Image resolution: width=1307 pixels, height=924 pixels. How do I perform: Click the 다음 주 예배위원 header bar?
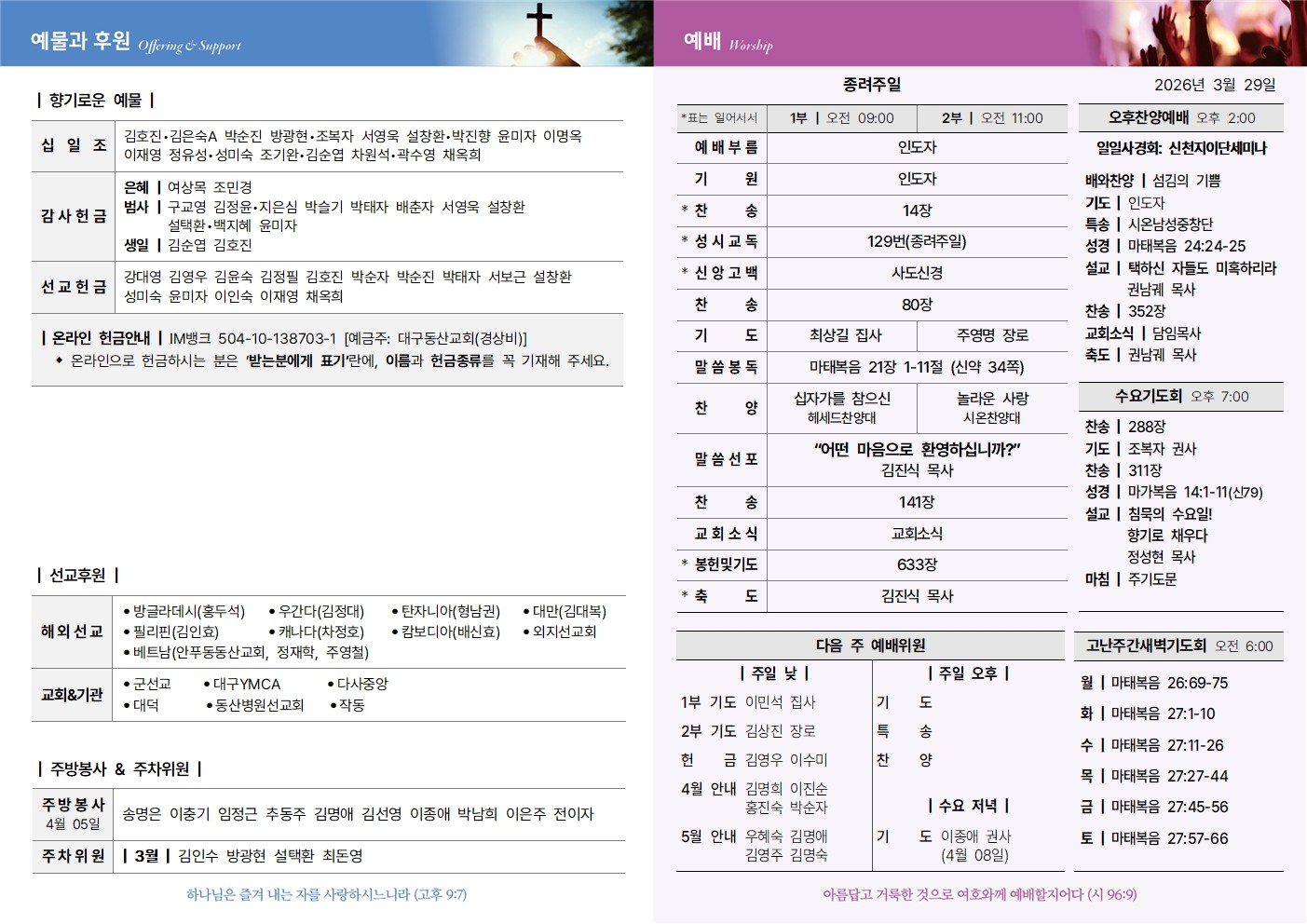click(870, 645)
